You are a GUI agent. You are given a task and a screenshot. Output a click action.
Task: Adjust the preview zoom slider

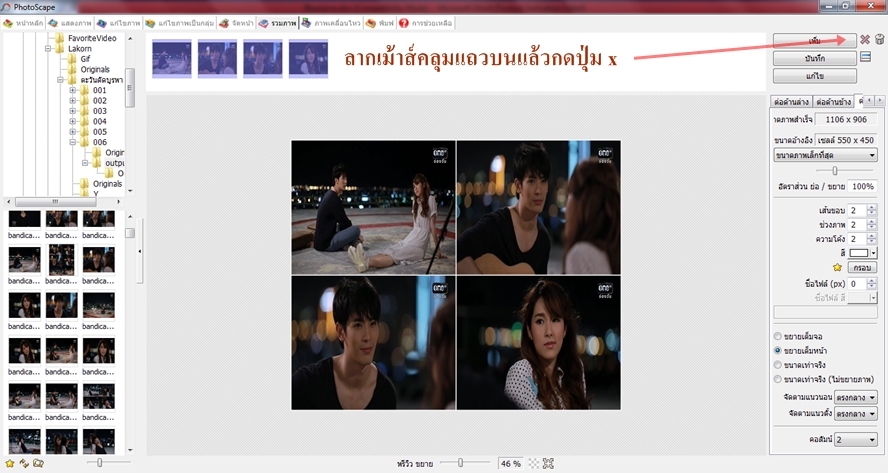point(460,463)
